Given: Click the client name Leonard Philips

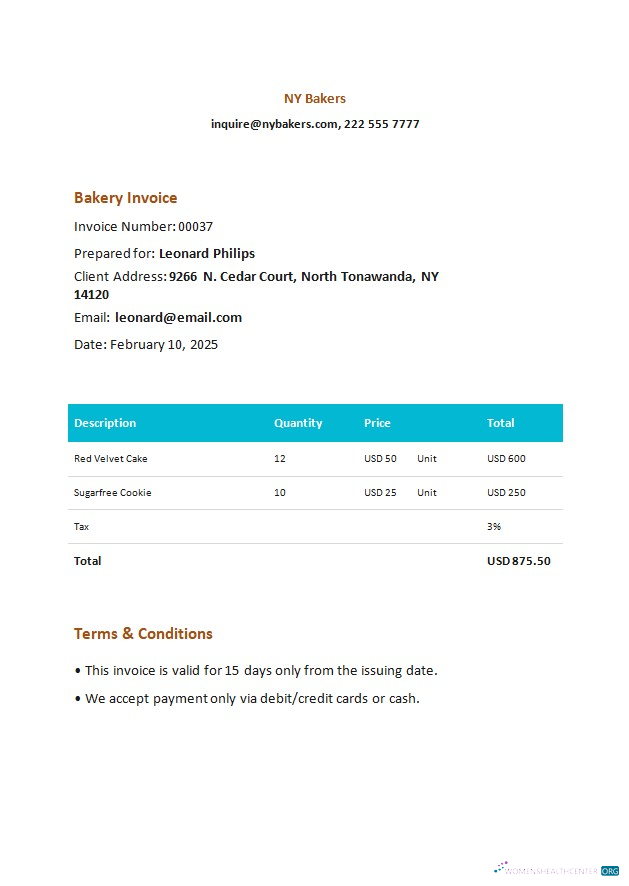Looking at the screenshot, I should tap(207, 254).
